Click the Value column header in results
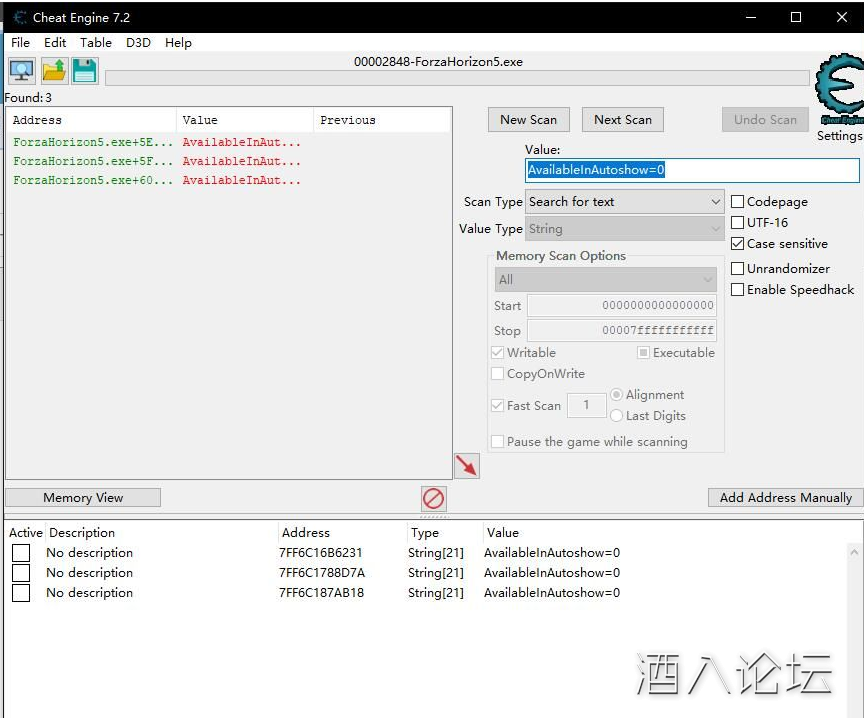Screen dimensions: 864x718 245,120
